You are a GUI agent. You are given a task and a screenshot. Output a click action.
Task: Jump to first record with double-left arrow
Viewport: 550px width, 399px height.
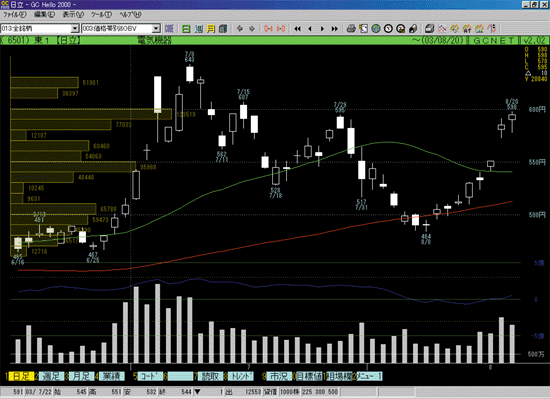[297, 29]
